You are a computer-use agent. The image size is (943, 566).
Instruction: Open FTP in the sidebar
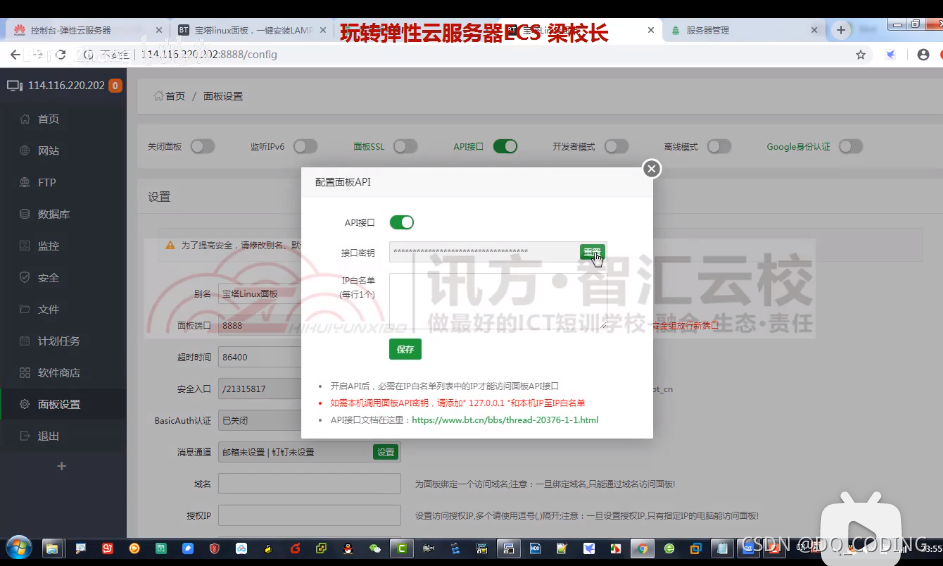[x=47, y=182]
